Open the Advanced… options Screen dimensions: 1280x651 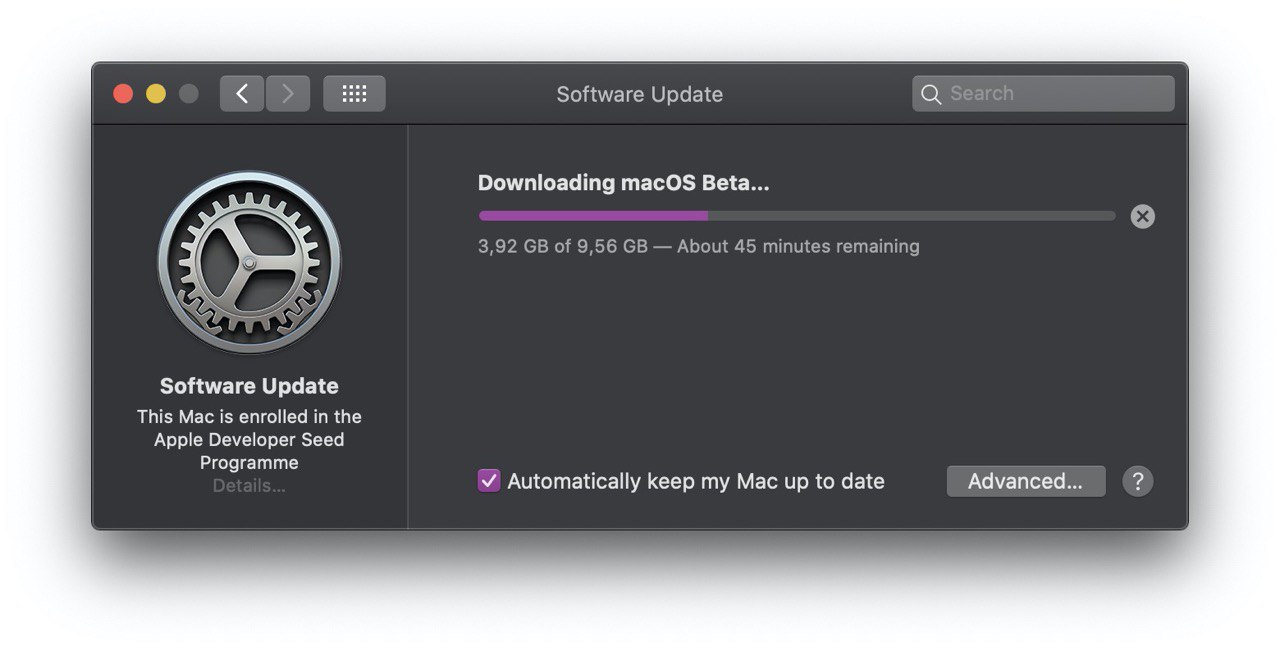(1025, 481)
